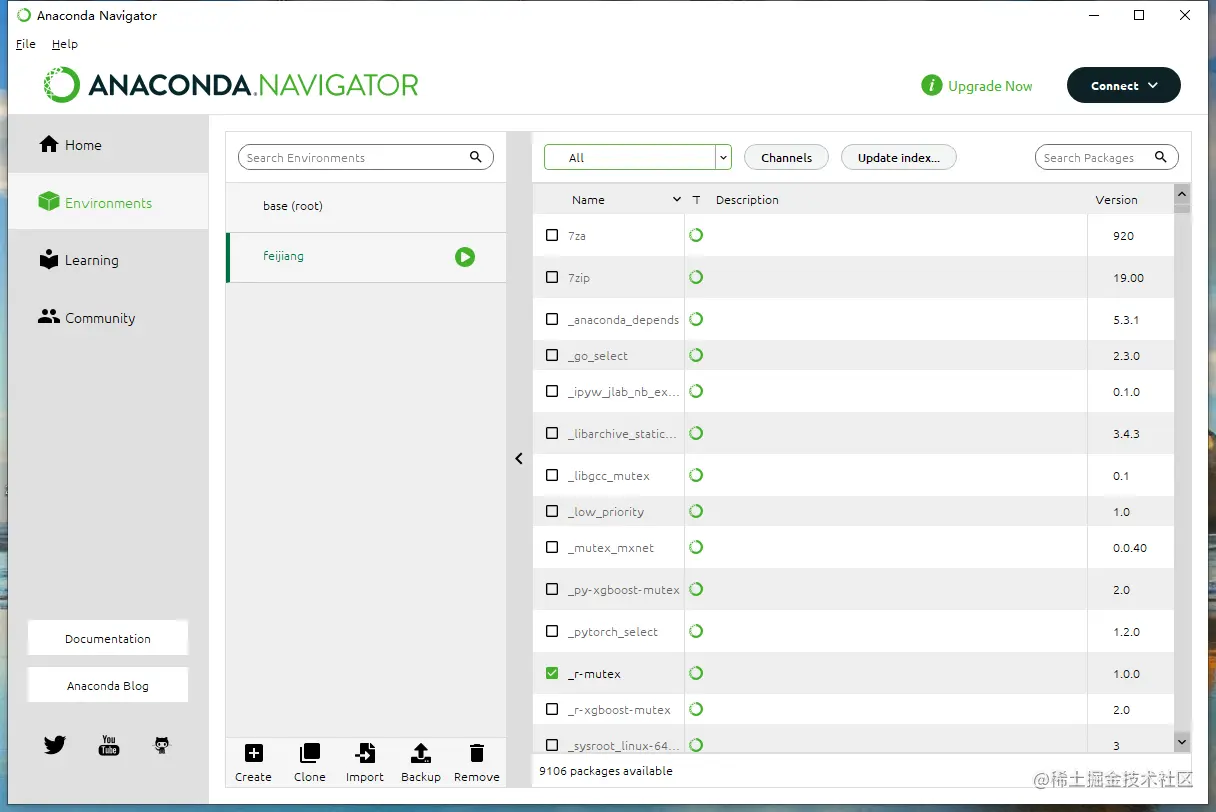Open the Documentation button
The width and height of the screenshot is (1216, 812).
tap(108, 638)
